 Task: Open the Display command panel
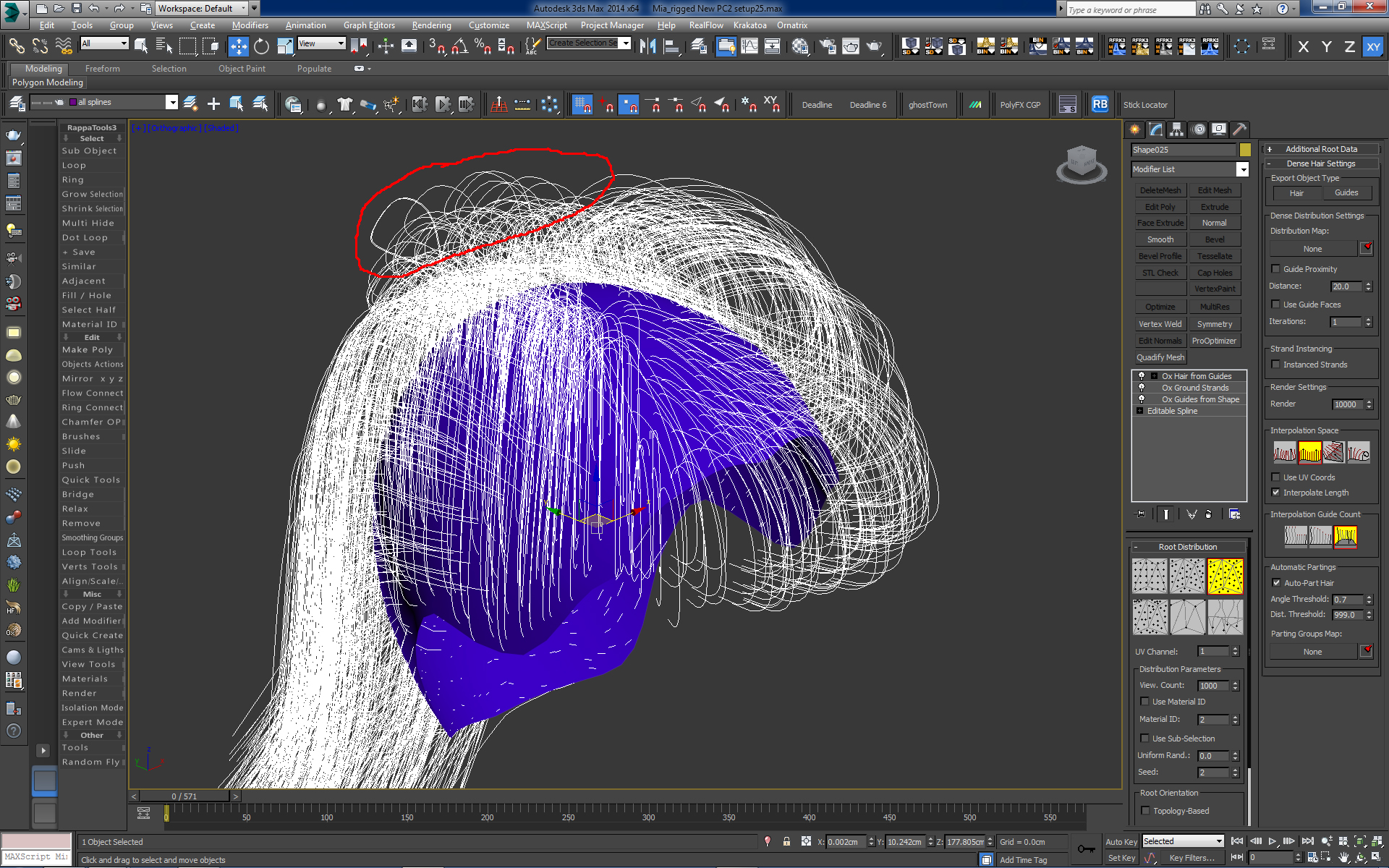click(x=1220, y=129)
